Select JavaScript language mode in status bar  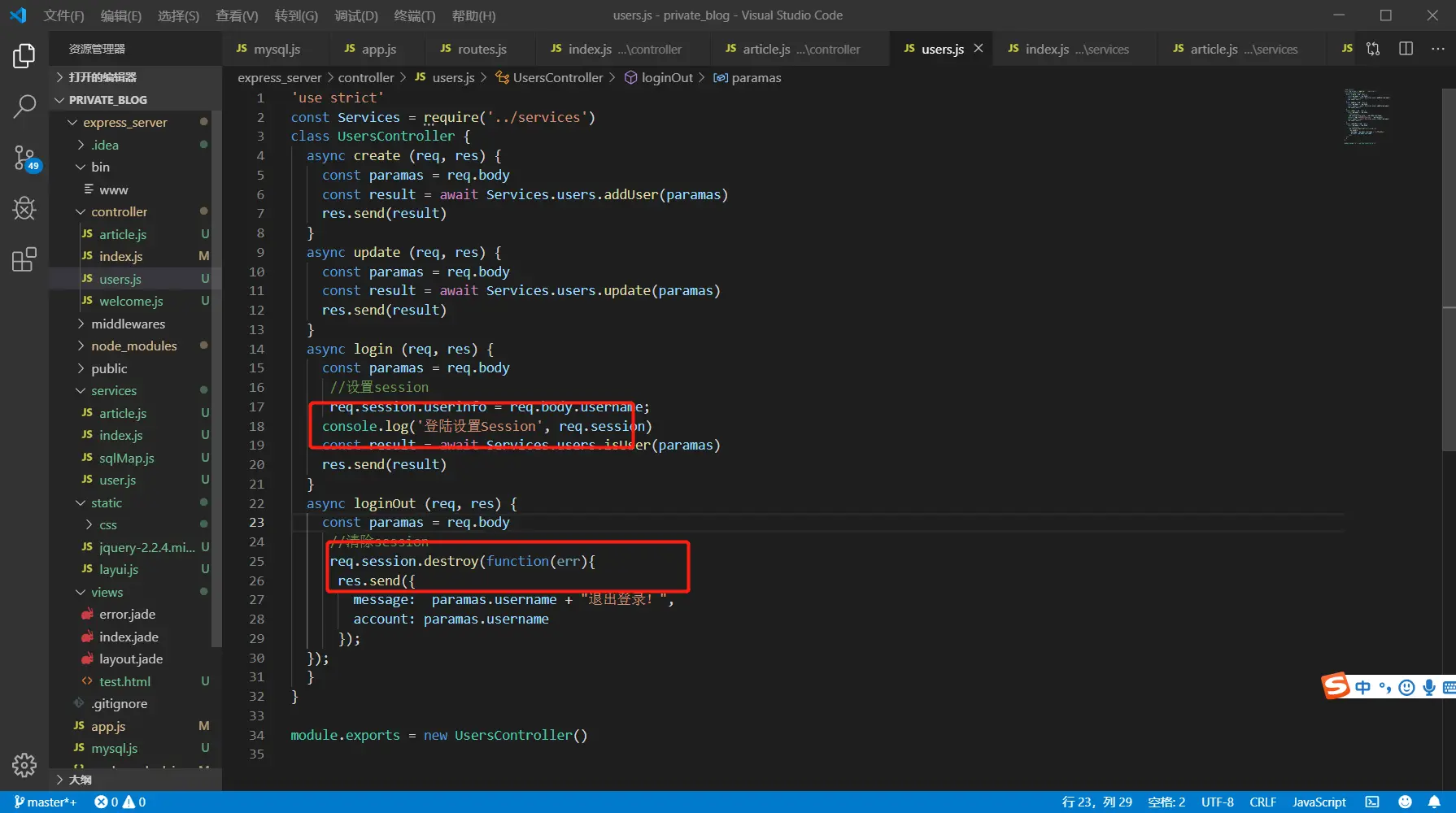tap(1319, 802)
